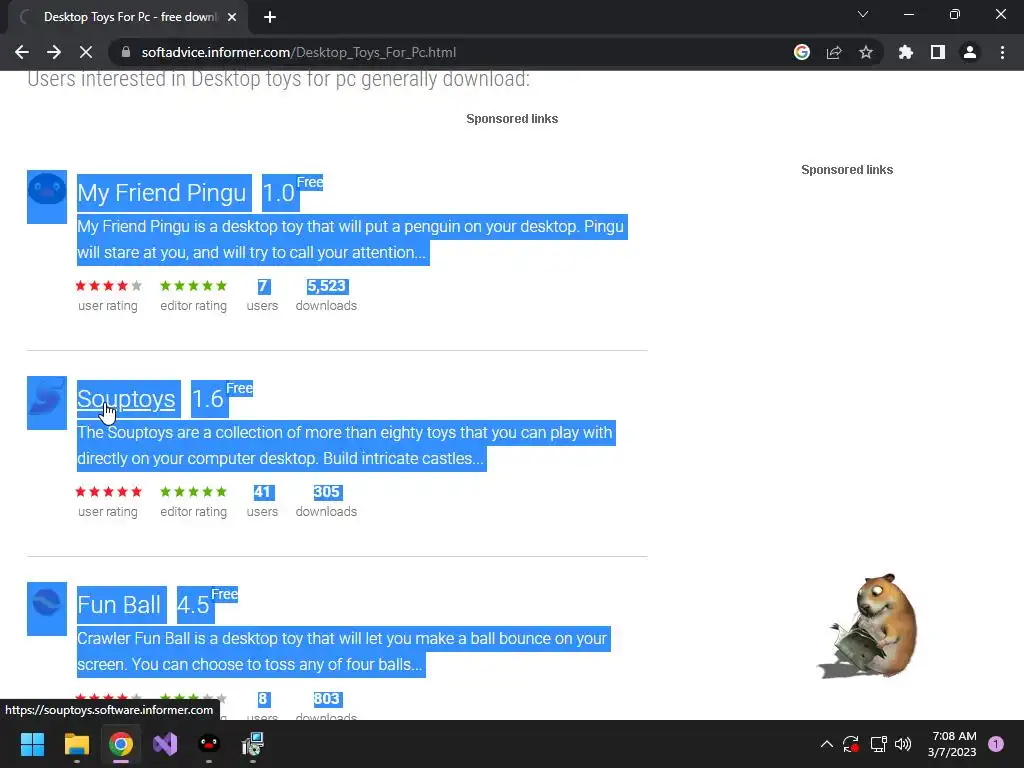1024x768 pixels.
Task: Open the Souptoys link
Action: pyautogui.click(x=126, y=398)
